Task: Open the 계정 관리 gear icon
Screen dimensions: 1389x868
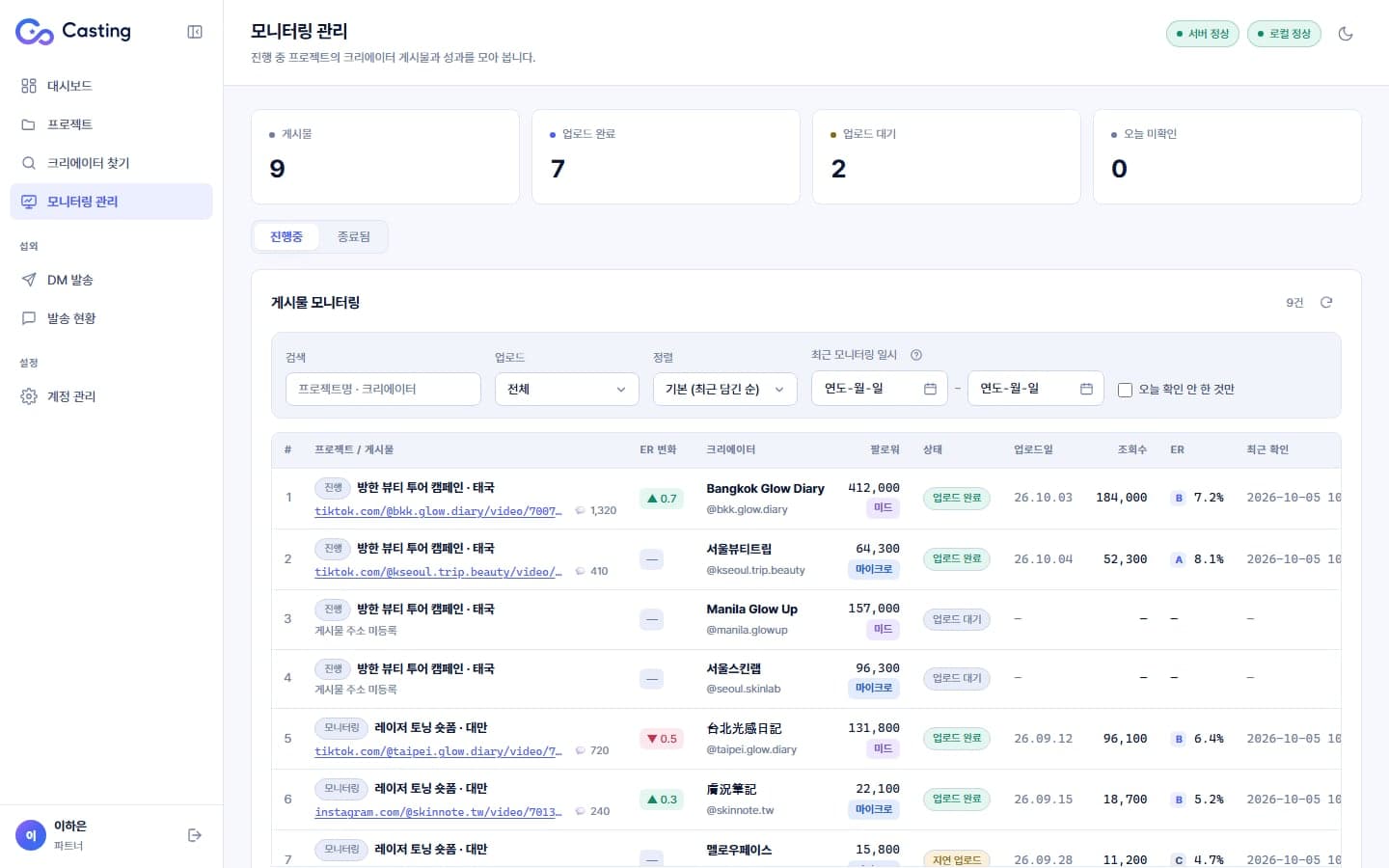Action: coord(29,396)
